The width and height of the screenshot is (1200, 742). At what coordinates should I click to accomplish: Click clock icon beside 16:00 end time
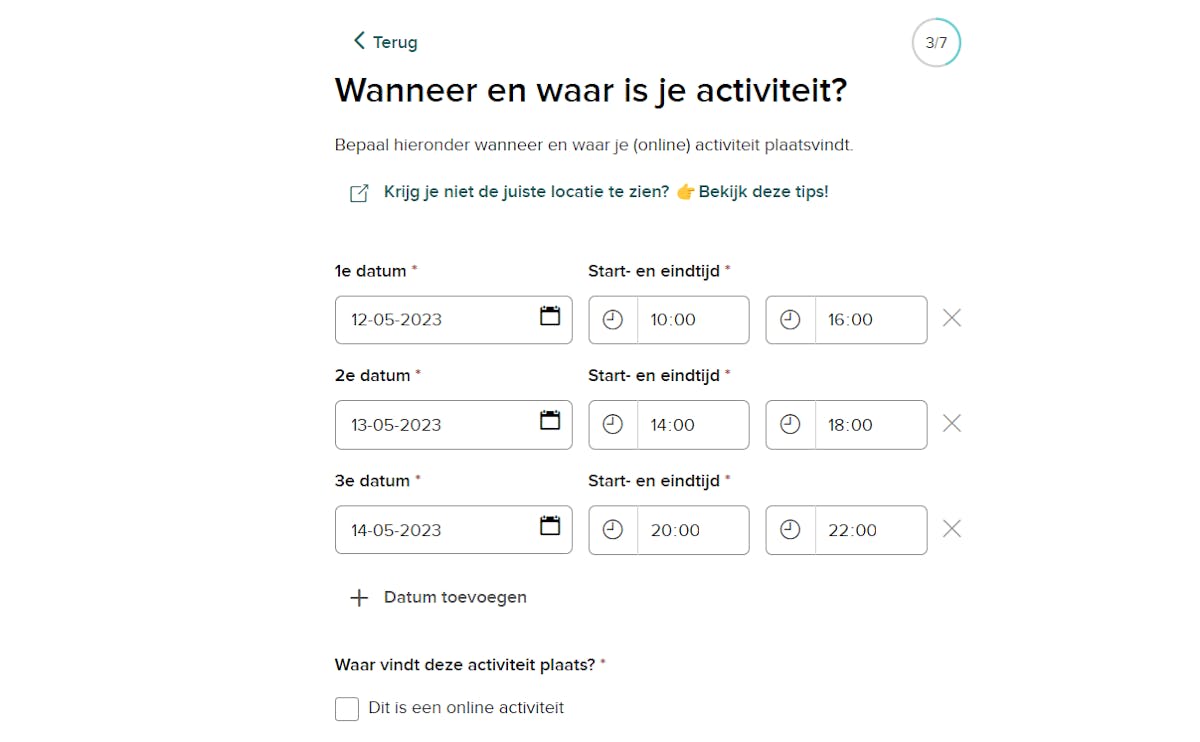coord(790,320)
